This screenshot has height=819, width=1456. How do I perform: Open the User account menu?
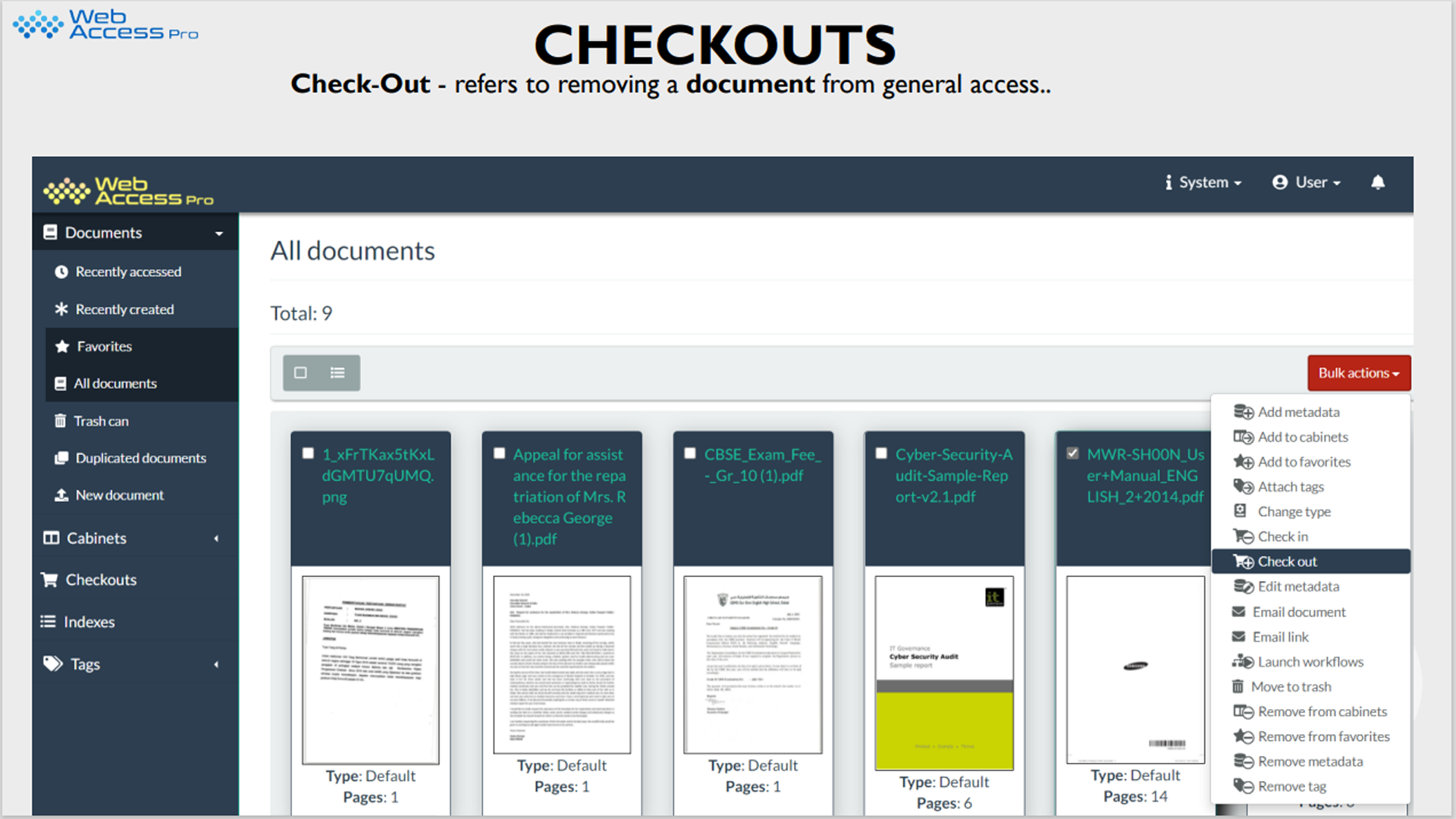1307,183
